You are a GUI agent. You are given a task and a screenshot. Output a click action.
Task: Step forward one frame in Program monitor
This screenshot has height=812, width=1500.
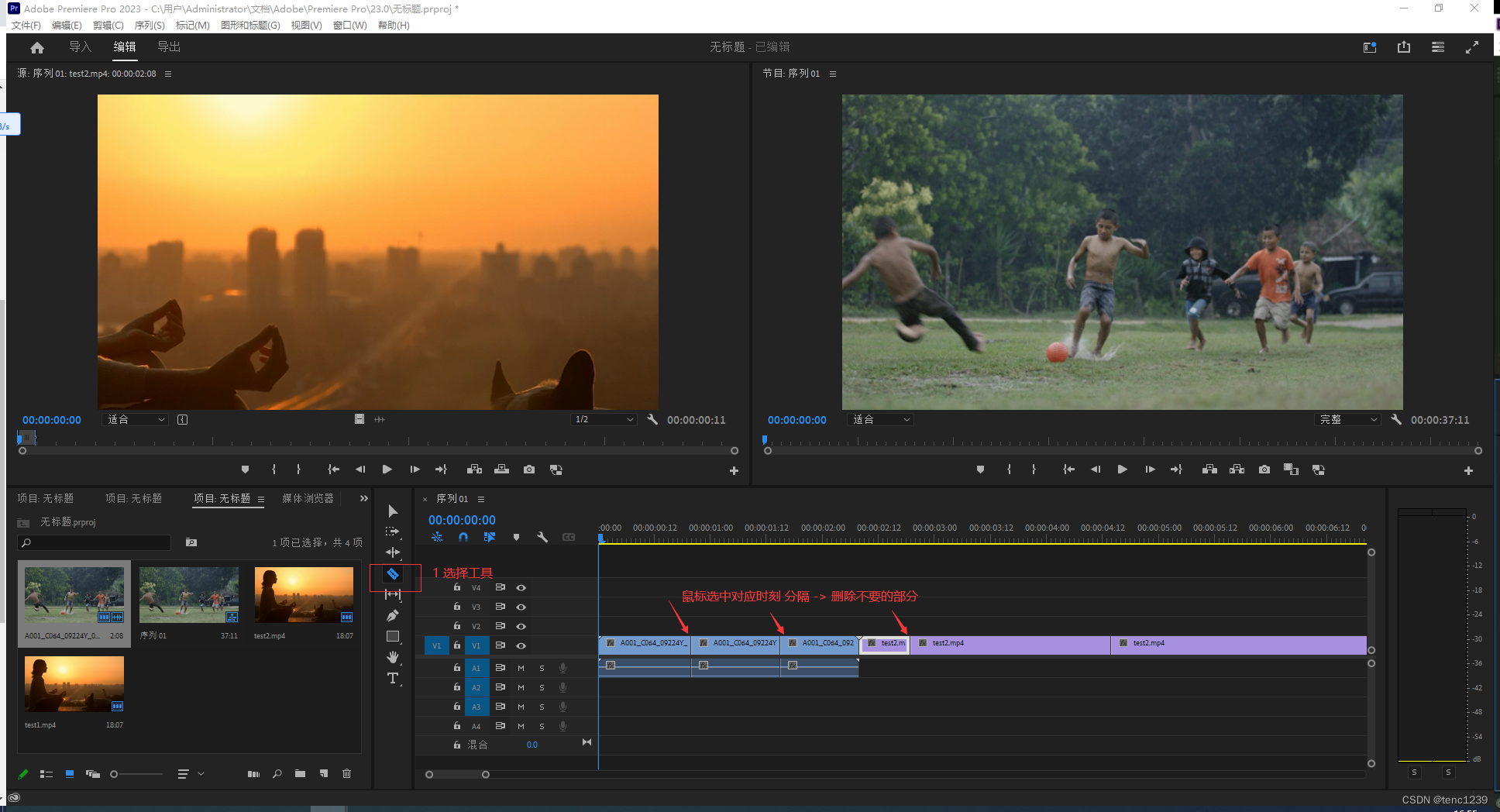click(1150, 470)
